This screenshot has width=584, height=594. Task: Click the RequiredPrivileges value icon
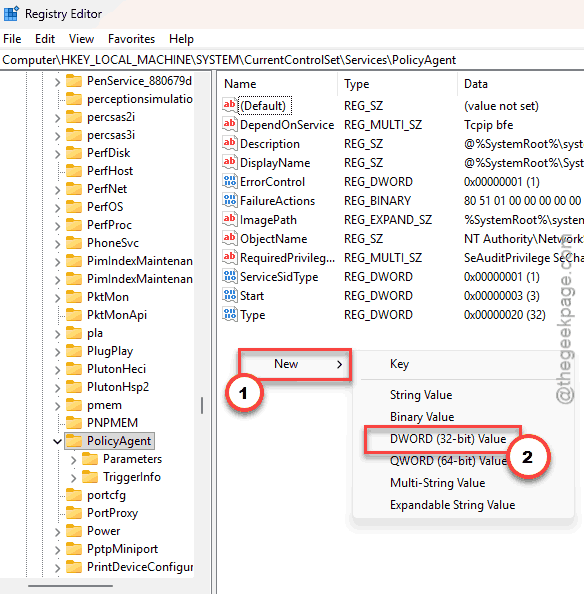click(x=230, y=257)
